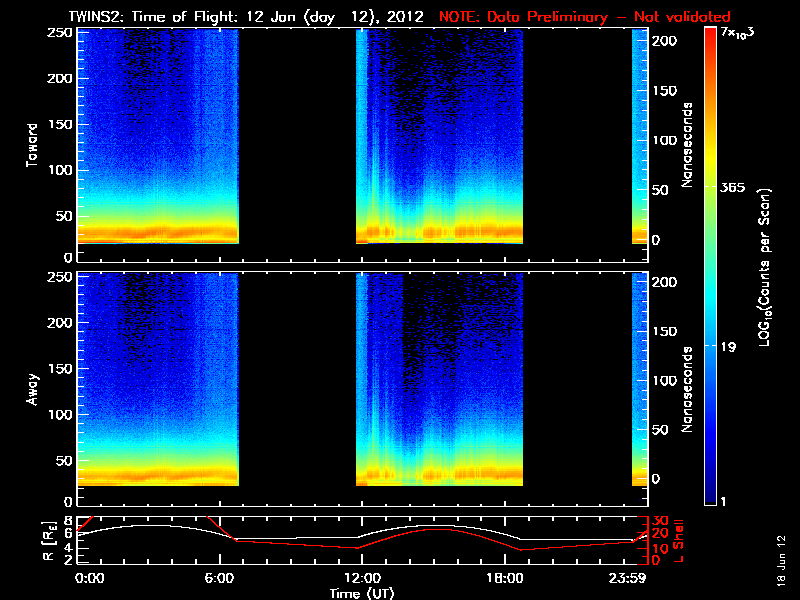Select the "Away" y-axis label
This screenshot has width=800, height=600.
point(33,389)
